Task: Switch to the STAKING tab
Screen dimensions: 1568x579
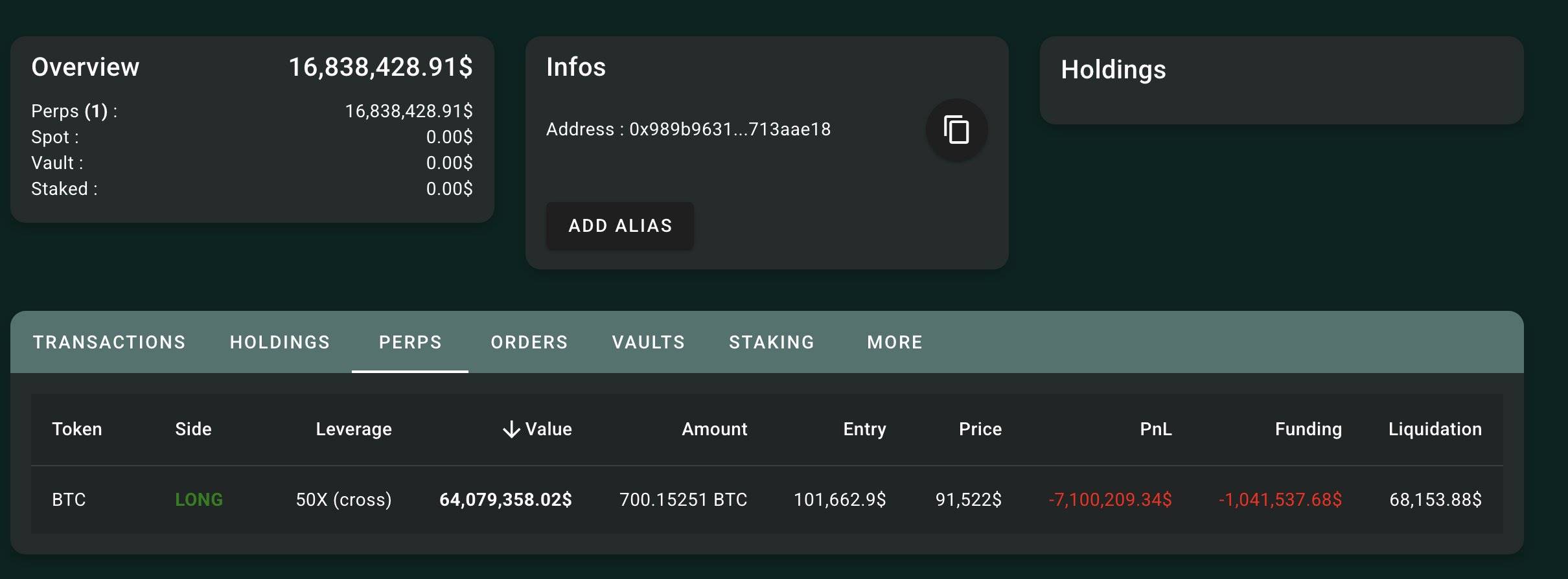Action: point(772,342)
